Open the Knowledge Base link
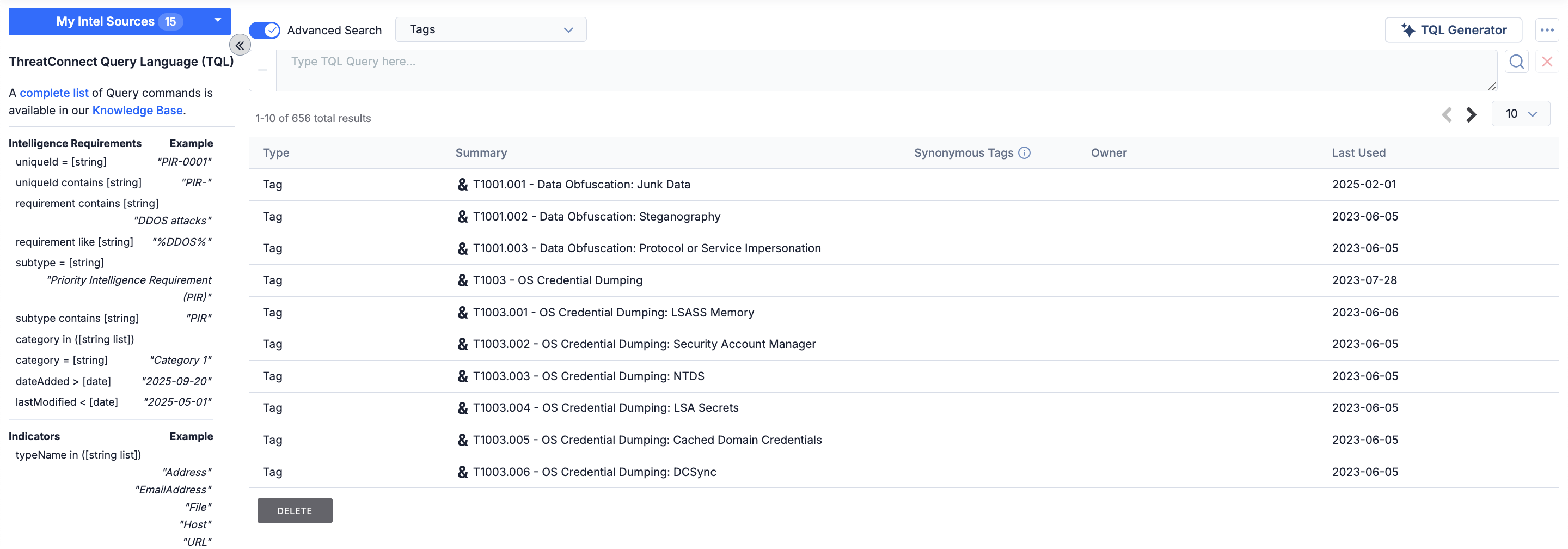The image size is (1568, 549). (x=138, y=110)
